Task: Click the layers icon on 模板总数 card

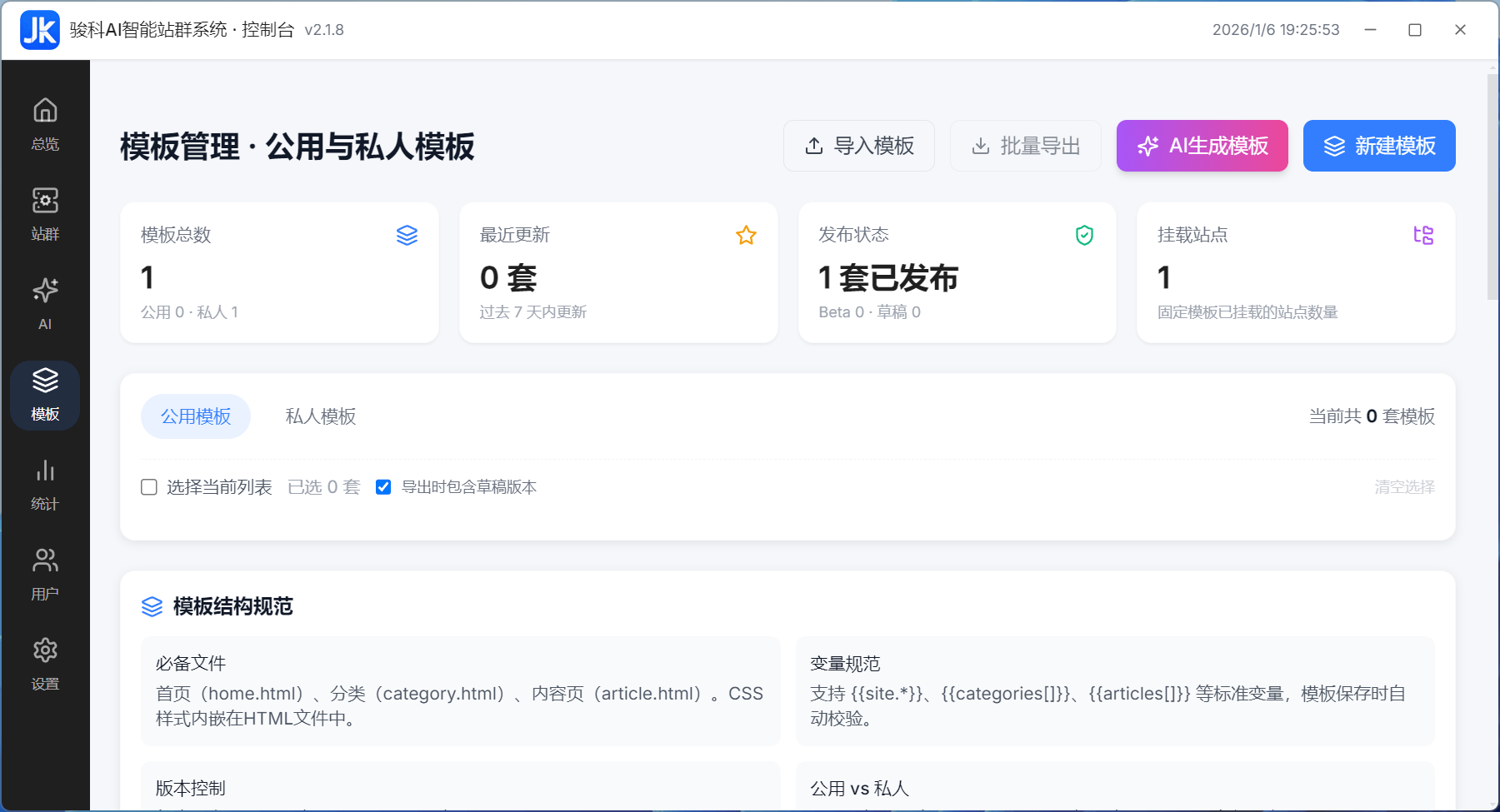Action: click(407, 235)
